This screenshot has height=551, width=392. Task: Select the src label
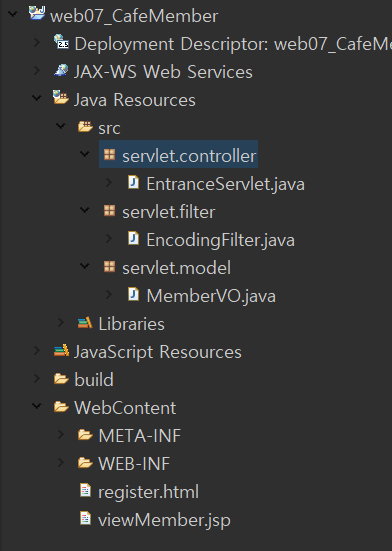tap(109, 128)
